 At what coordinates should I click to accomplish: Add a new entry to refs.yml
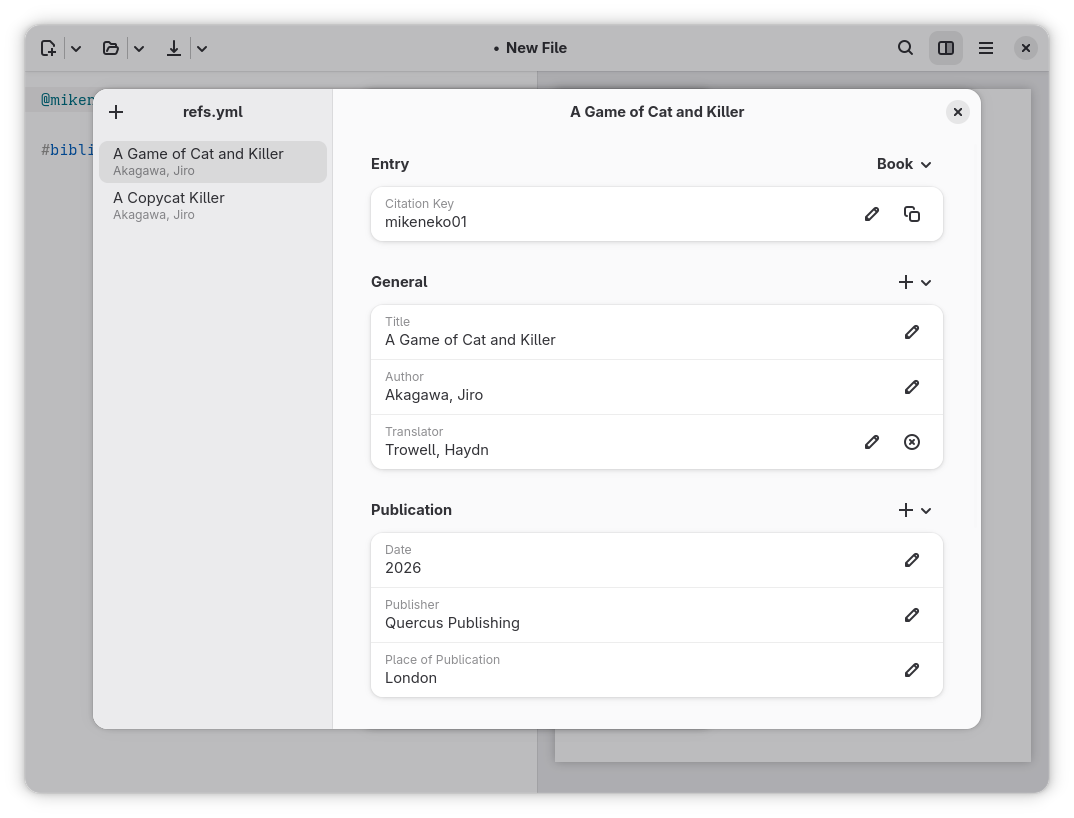click(x=116, y=112)
